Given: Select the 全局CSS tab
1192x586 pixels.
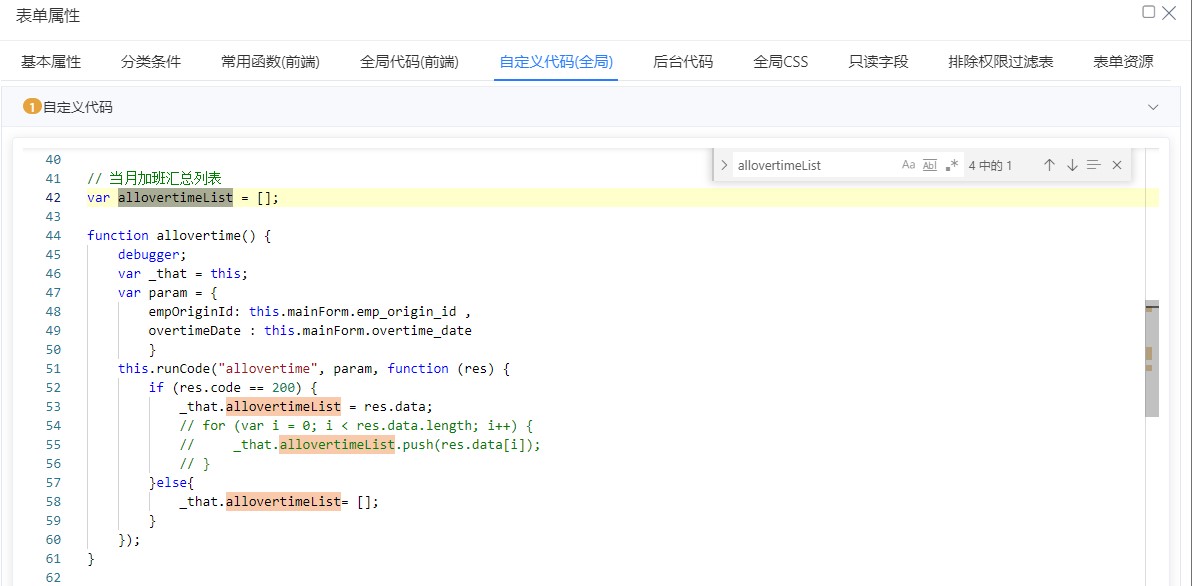Looking at the screenshot, I should tap(780, 62).
